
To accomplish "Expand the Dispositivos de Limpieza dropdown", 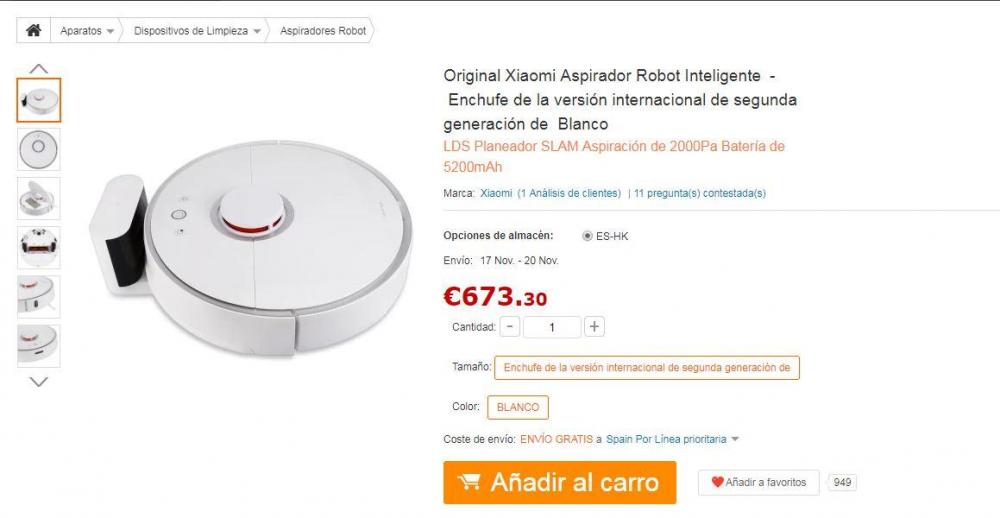I will (x=256, y=31).
